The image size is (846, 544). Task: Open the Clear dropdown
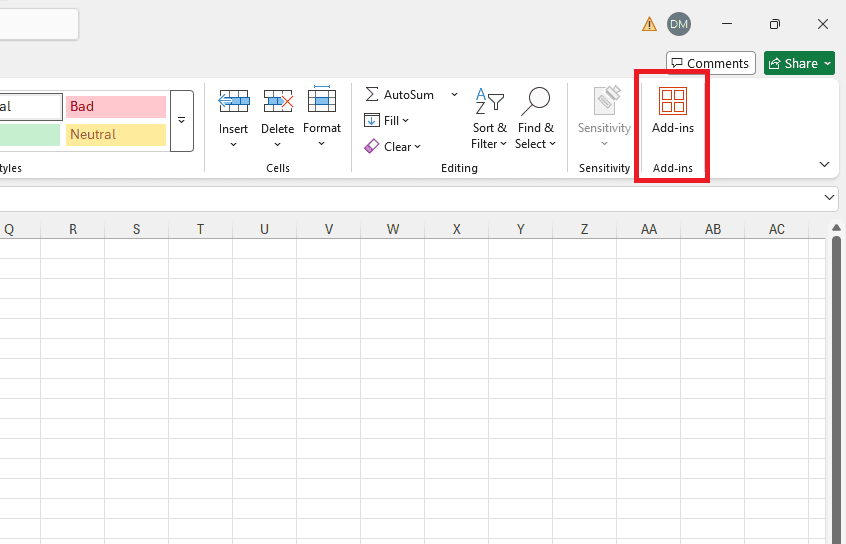(393, 146)
